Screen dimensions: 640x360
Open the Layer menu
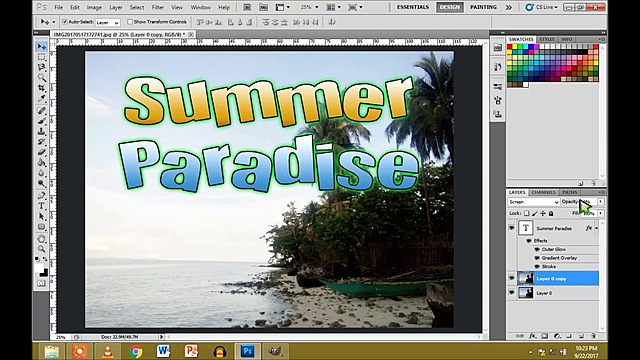click(116, 7)
